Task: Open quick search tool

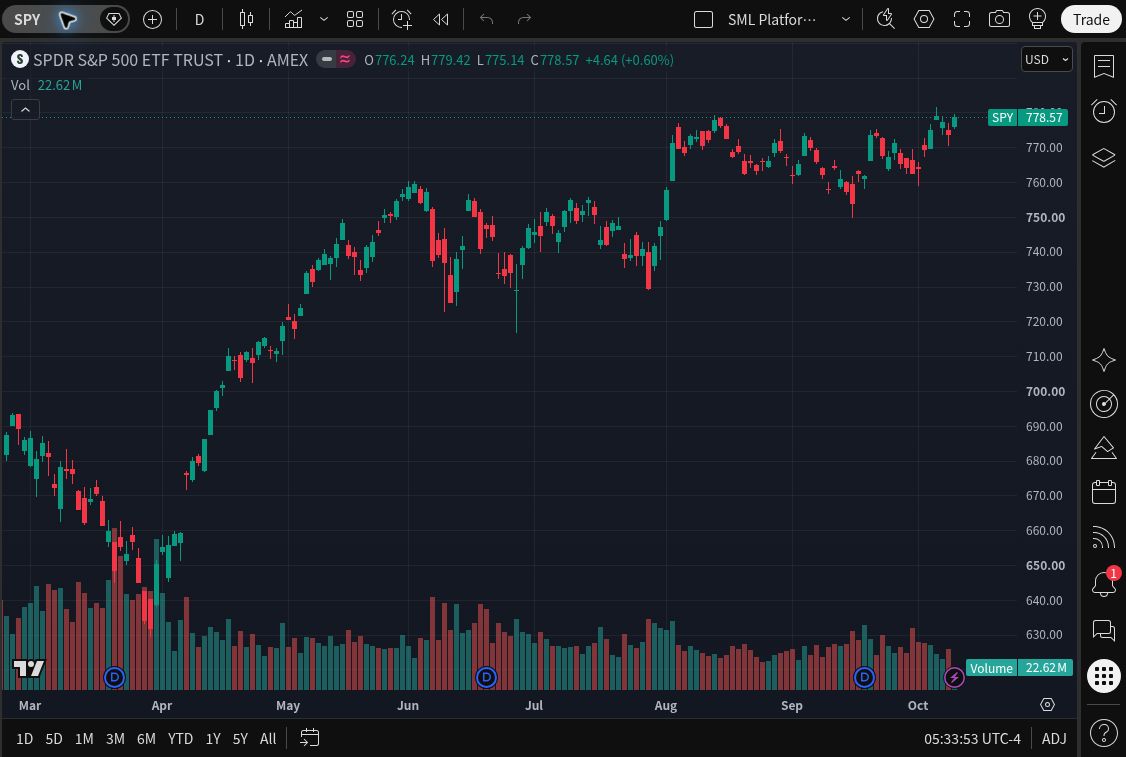Action: [885, 19]
